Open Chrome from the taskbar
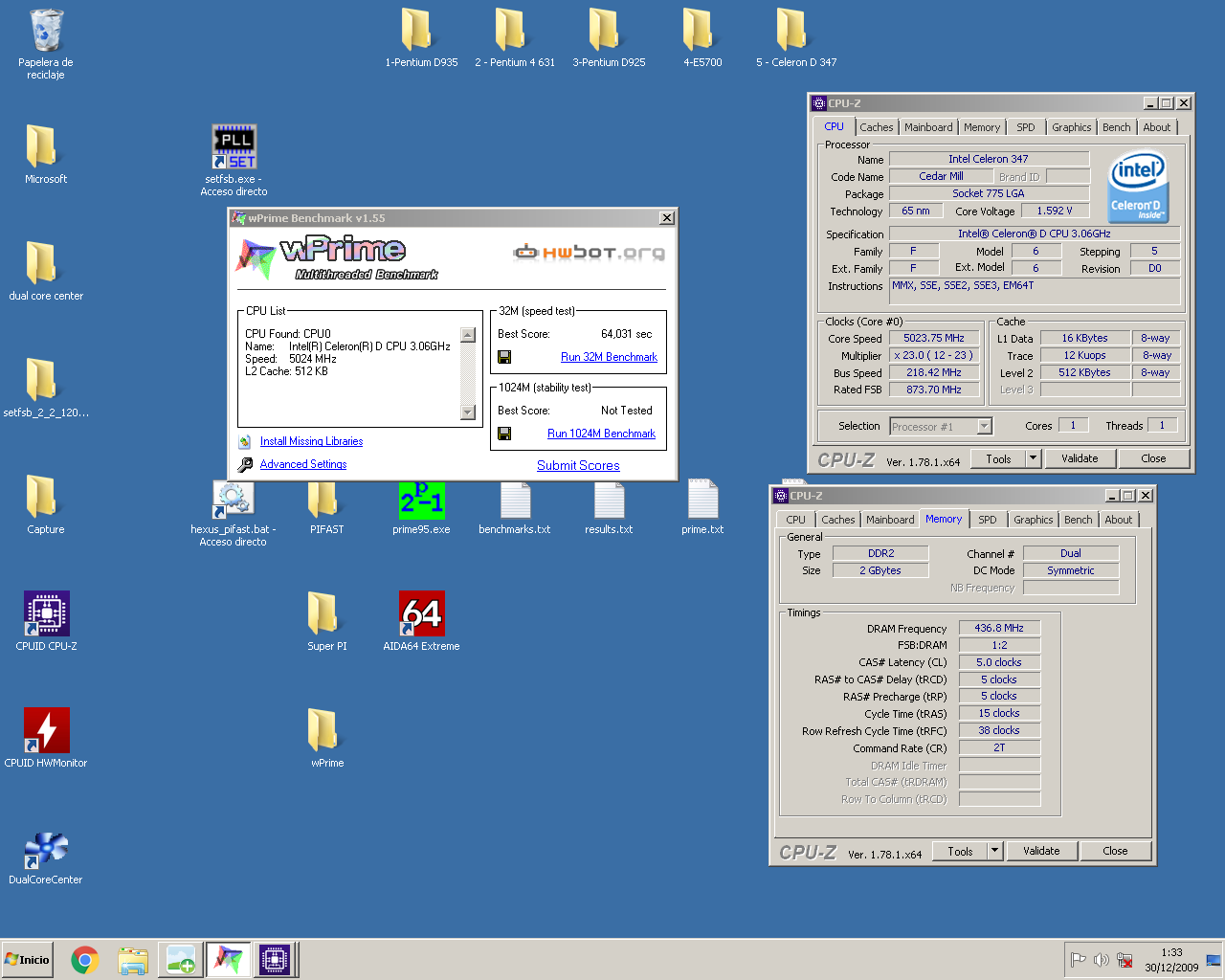Viewport: 1225px width, 980px height. pyautogui.click(x=85, y=960)
